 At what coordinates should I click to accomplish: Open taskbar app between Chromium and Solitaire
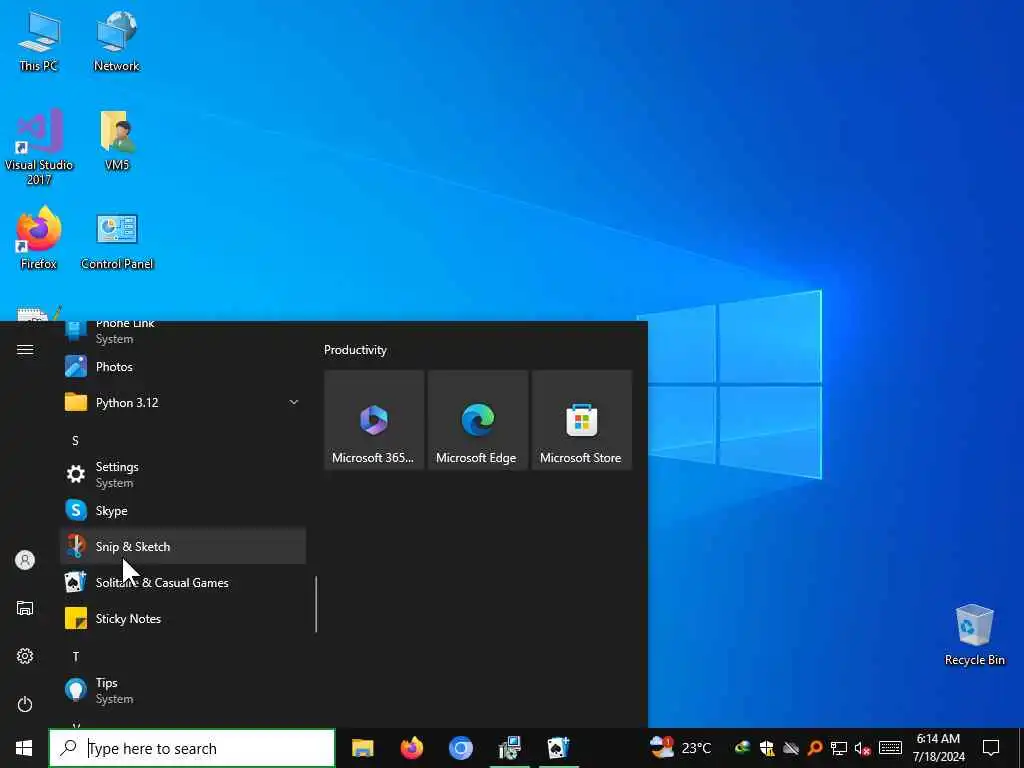pyautogui.click(x=509, y=748)
